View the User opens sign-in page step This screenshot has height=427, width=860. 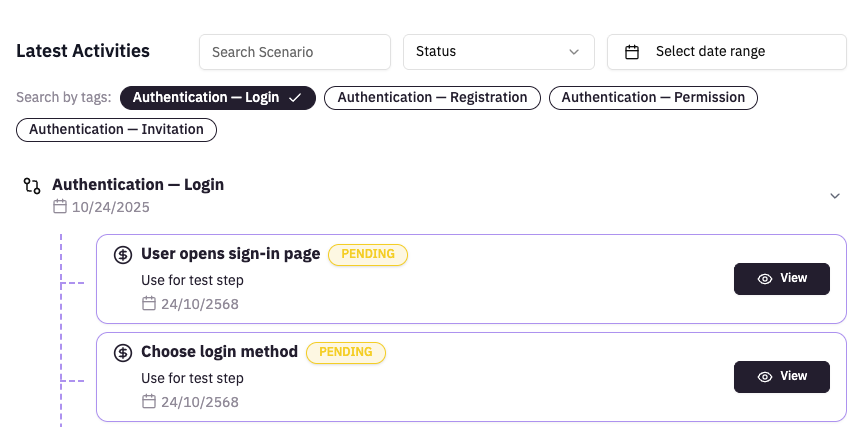coord(781,279)
